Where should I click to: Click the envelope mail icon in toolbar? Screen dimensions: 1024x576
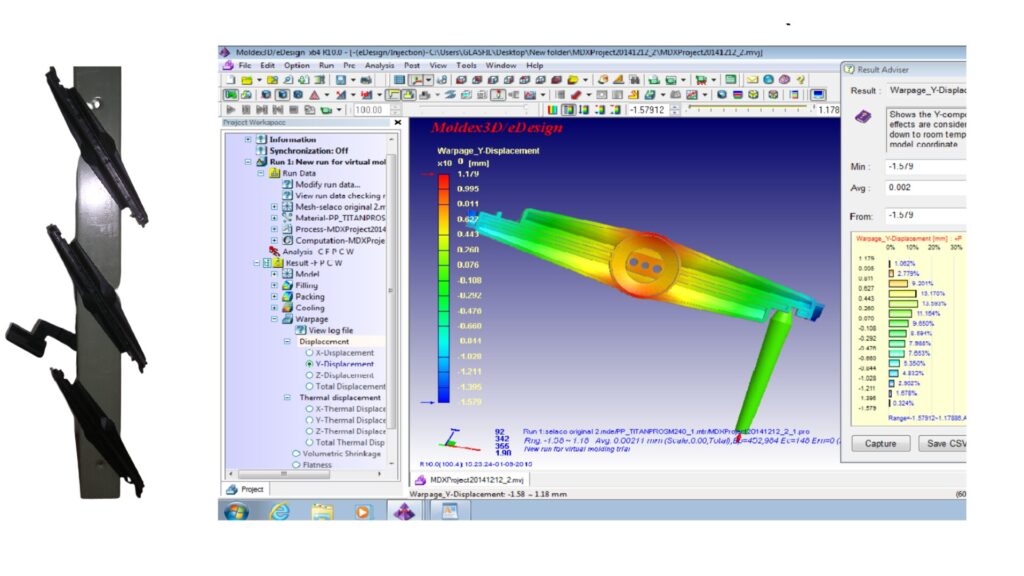(752, 80)
